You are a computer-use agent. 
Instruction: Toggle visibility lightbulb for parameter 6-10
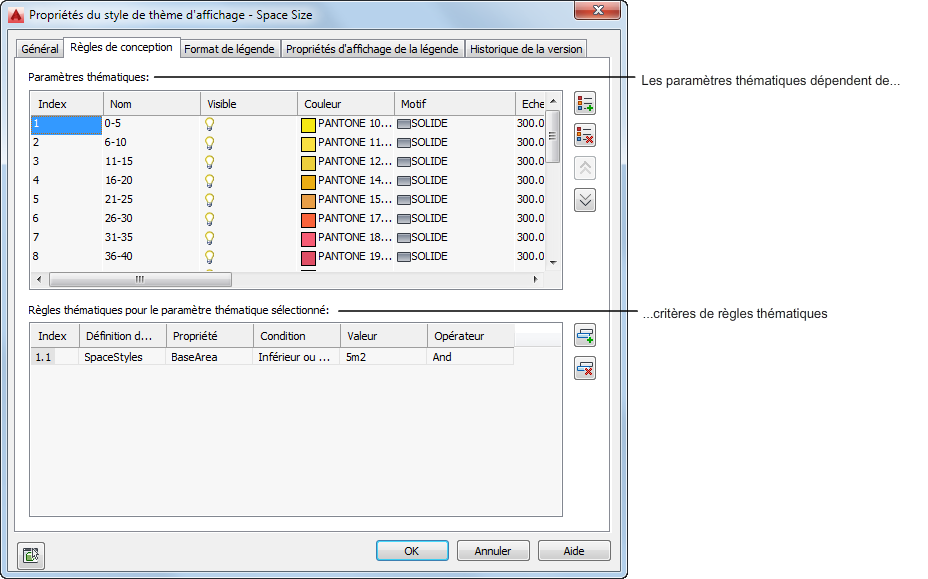coord(210,143)
